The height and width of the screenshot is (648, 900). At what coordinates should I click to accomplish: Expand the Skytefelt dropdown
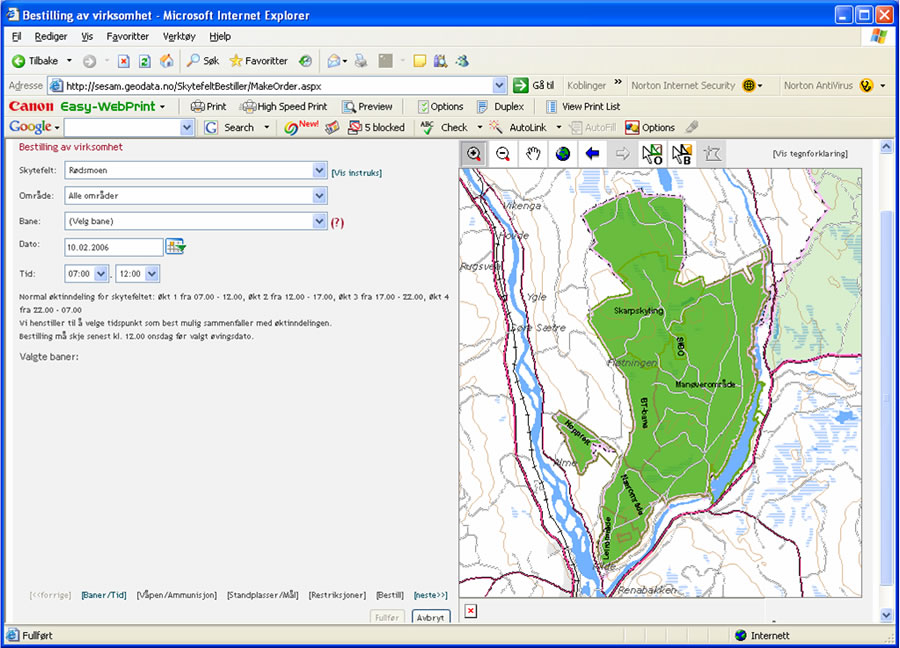click(x=319, y=171)
